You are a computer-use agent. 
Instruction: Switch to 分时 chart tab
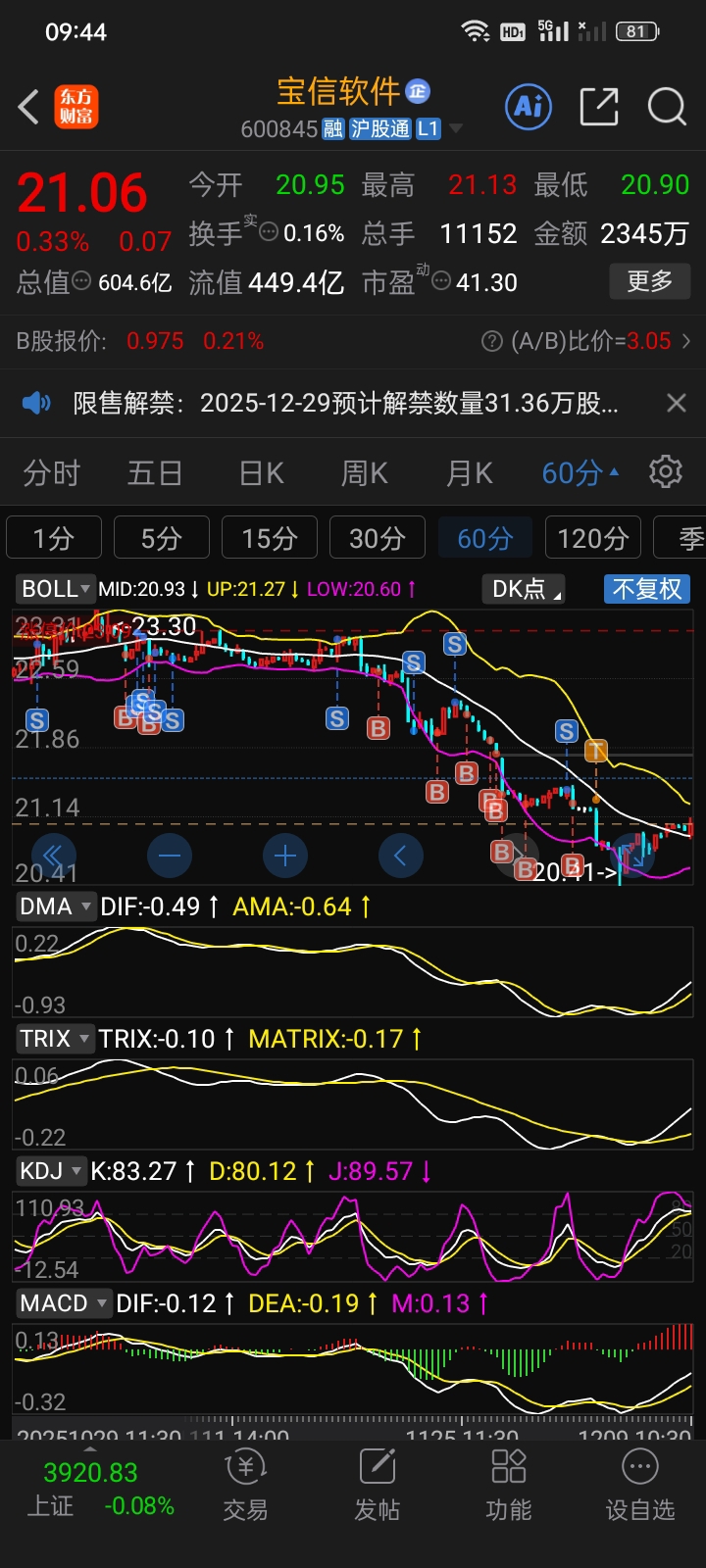pos(51,473)
